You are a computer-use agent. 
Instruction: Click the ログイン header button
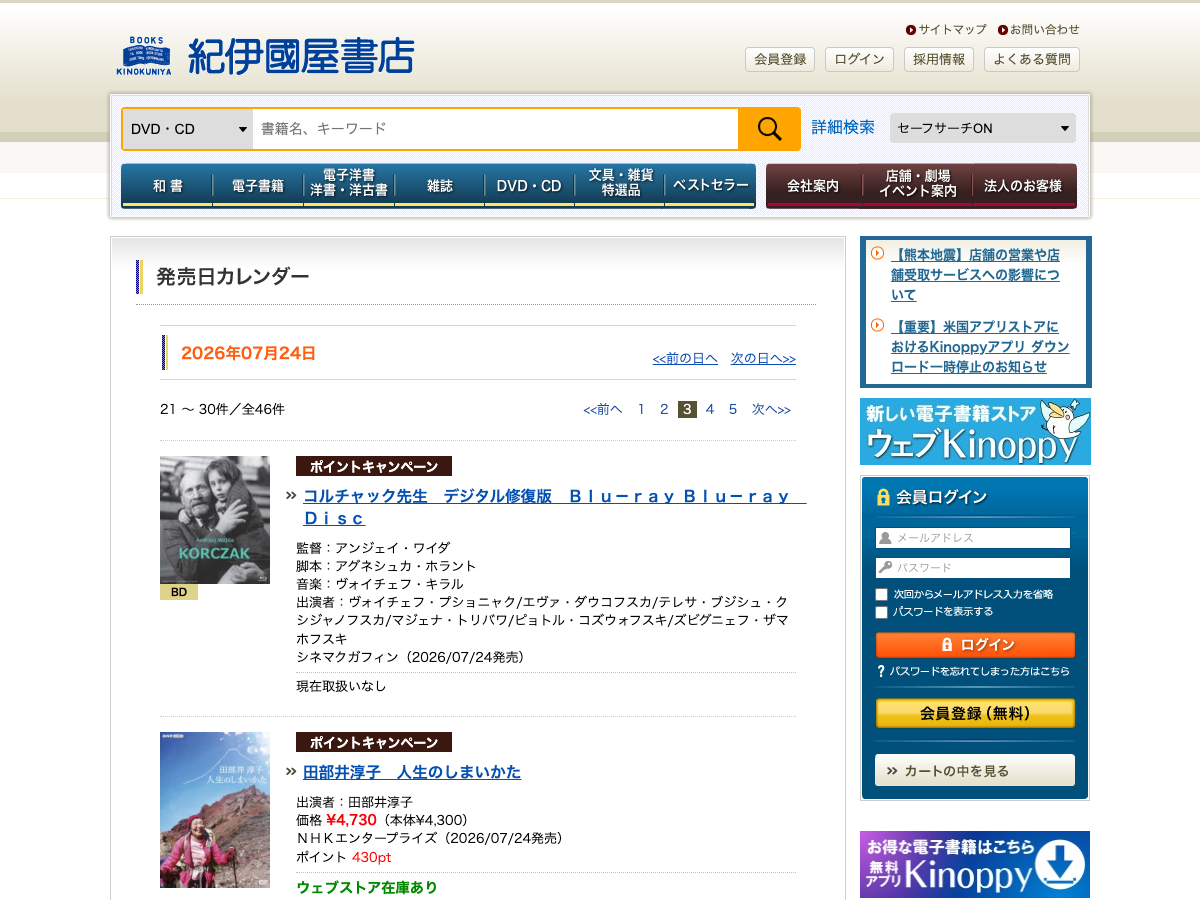click(x=859, y=59)
